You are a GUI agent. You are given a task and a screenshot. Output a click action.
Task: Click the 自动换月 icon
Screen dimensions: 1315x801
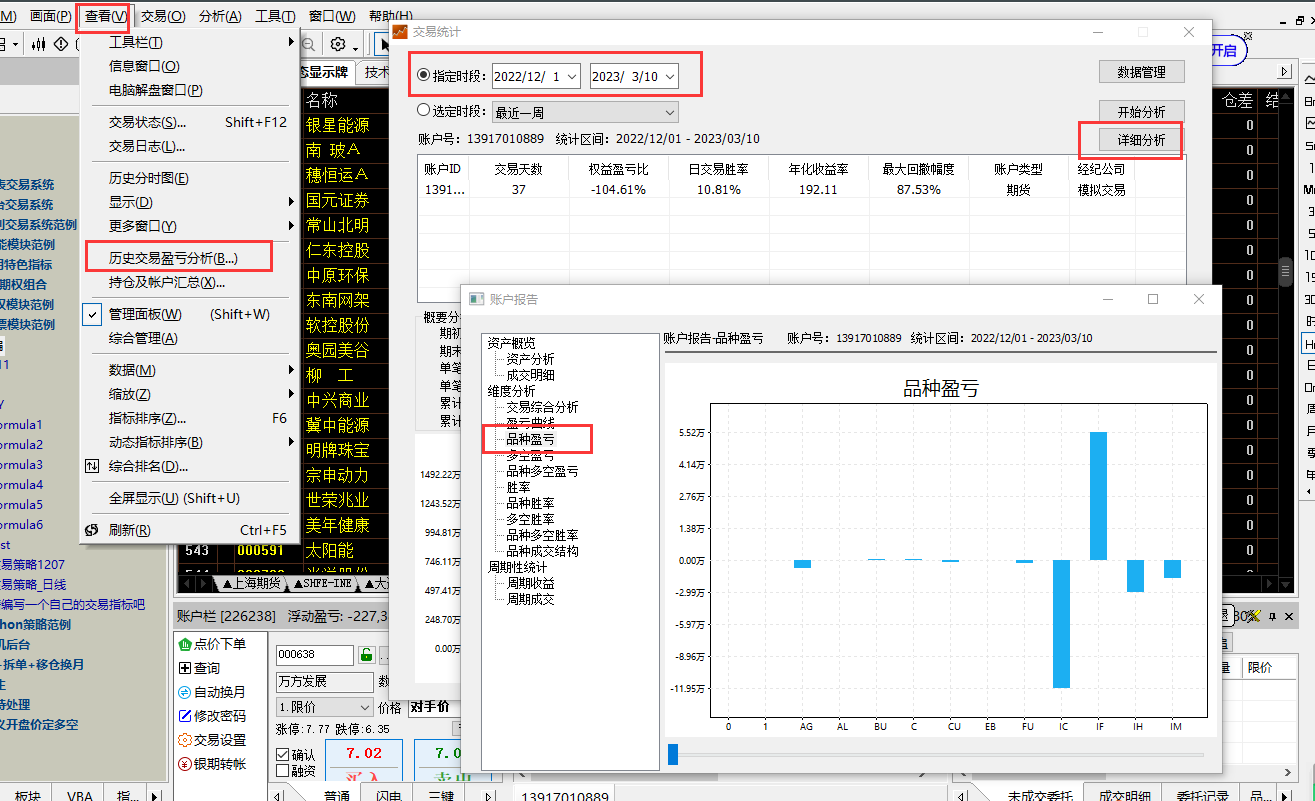point(185,692)
